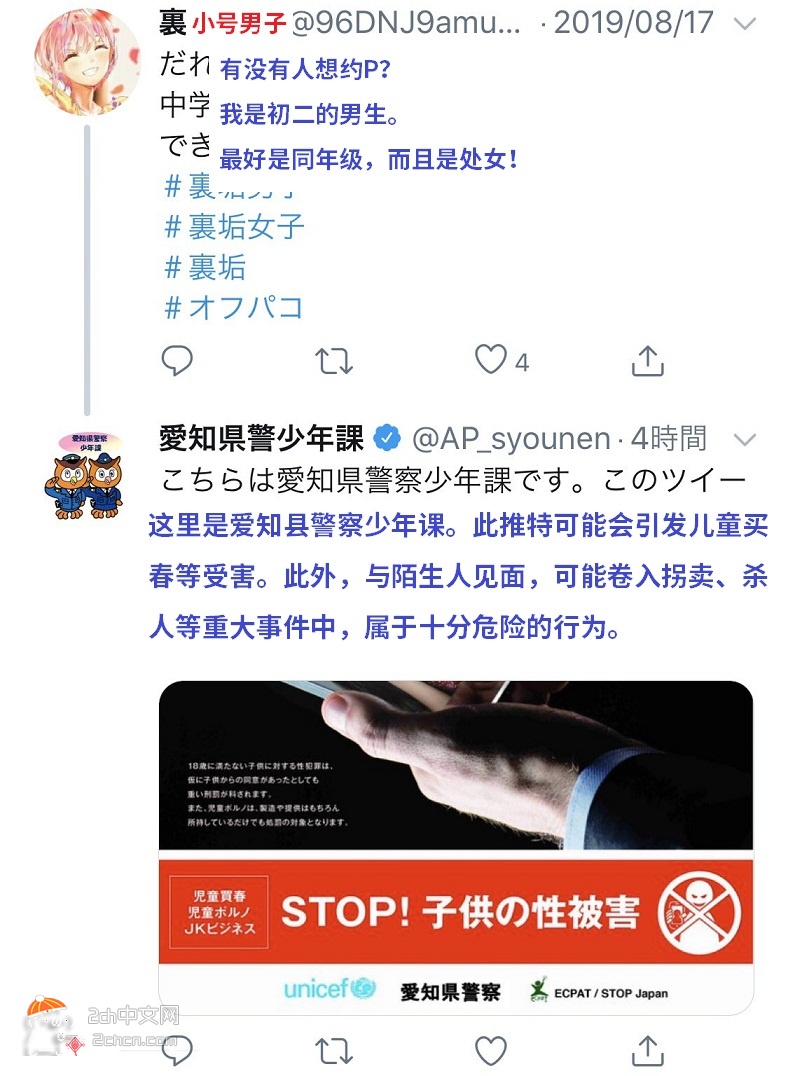Open the STOP! 子供の性被害 image
788x1076 pixels.
click(x=456, y=847)
